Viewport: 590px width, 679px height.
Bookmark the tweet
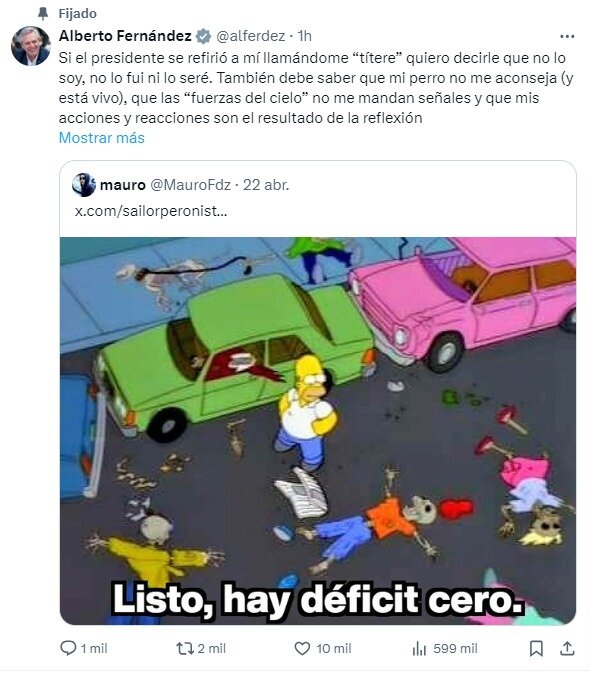point(536,648)
